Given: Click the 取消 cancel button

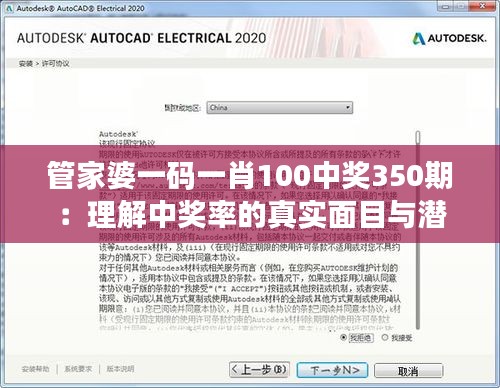Looking at the screenshot, I should coord(409,371).
